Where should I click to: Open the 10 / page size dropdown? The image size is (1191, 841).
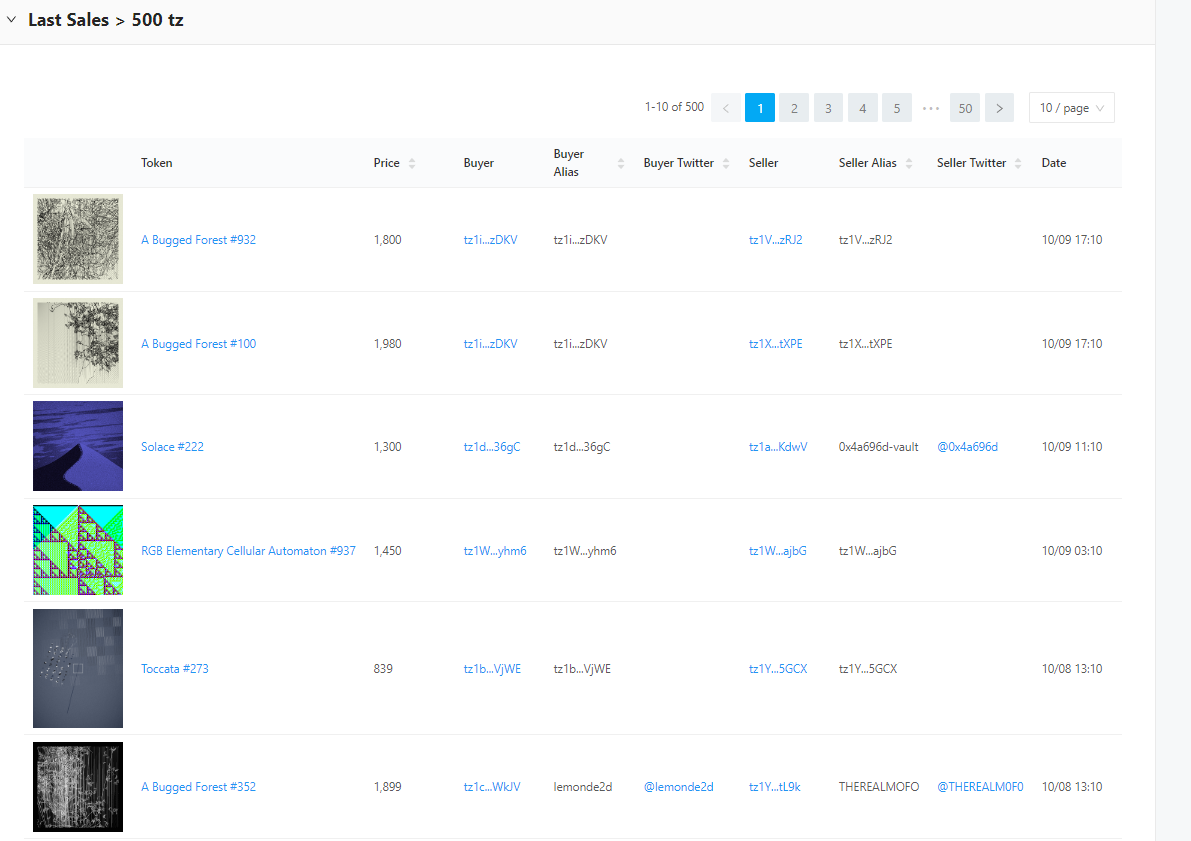1071,108
